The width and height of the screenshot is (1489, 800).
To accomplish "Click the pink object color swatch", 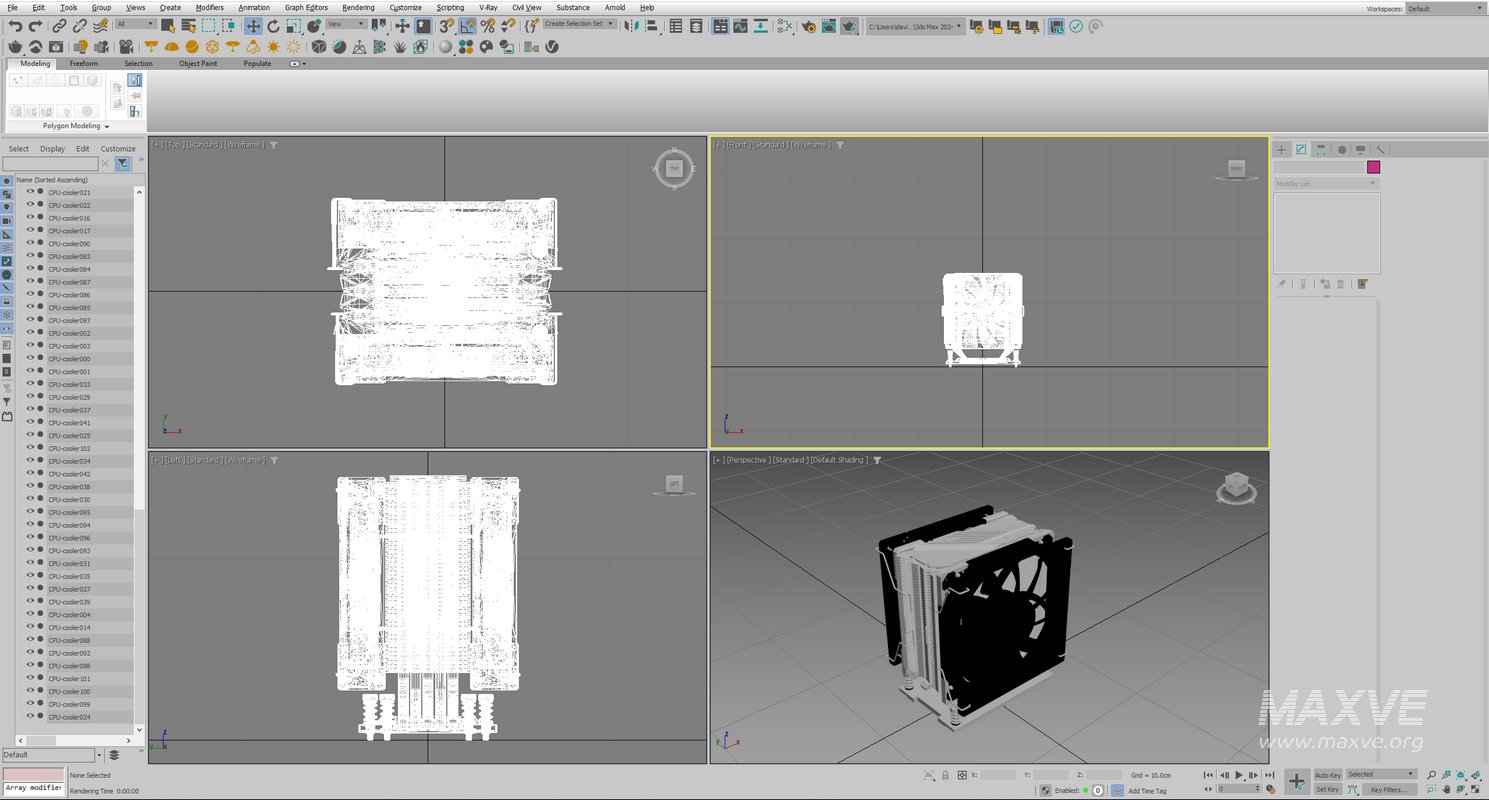I will [x=1373, y=167].
